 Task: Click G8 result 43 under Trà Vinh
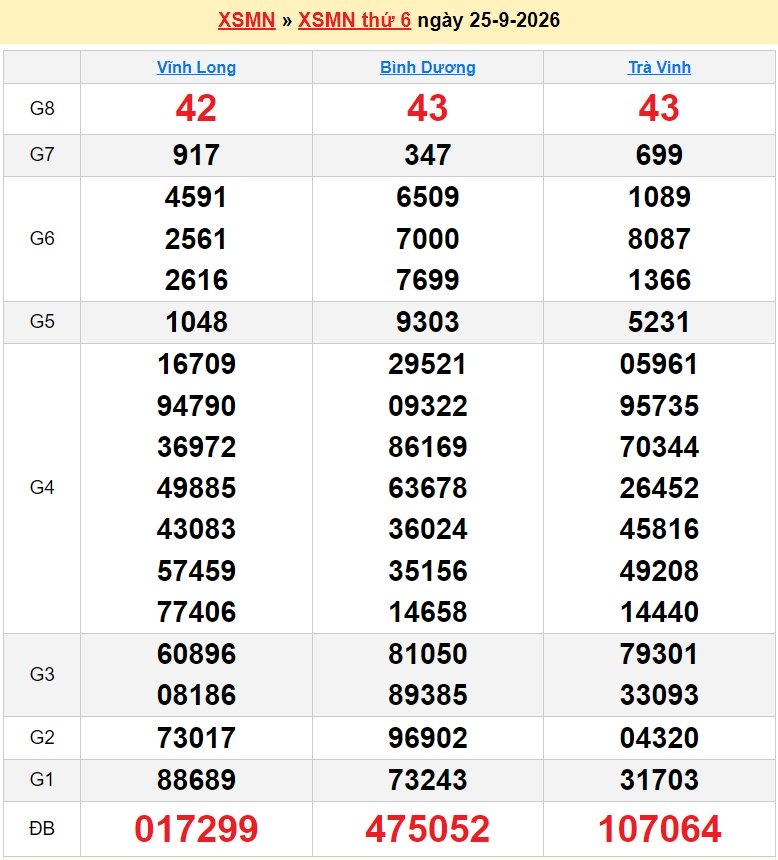coord(659,109)
